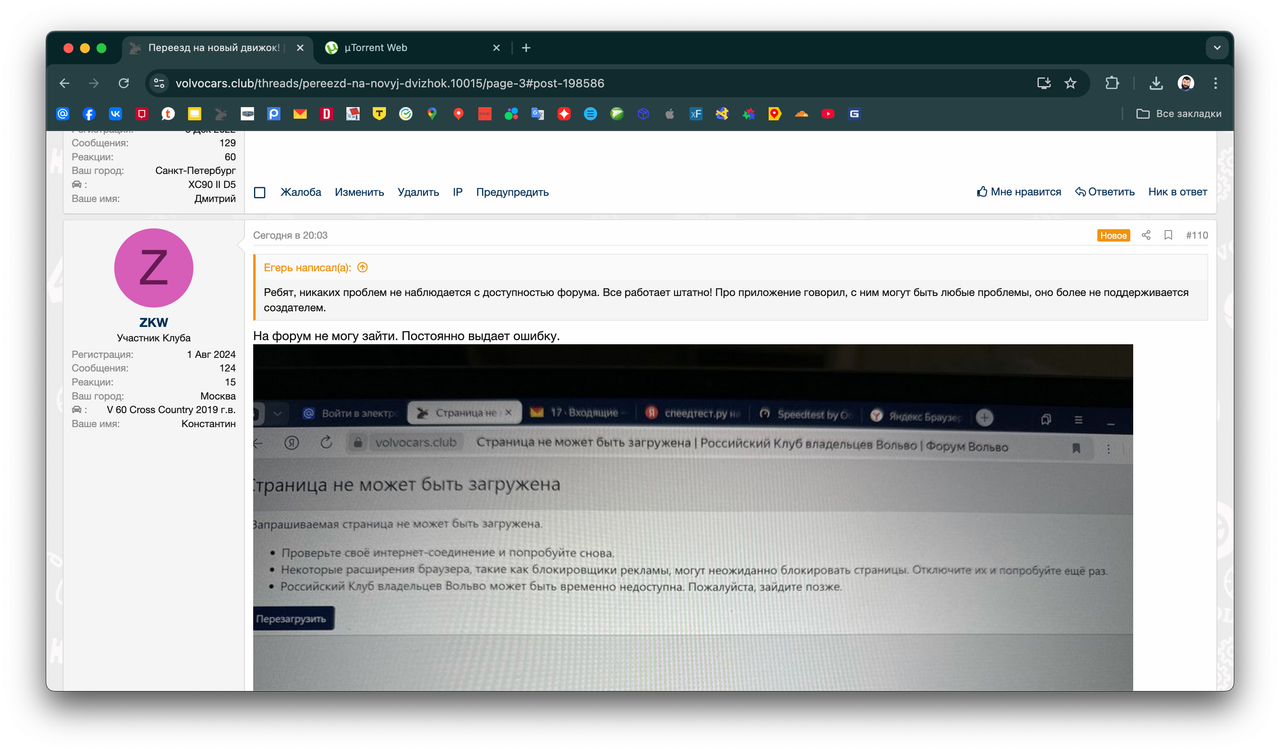Image resolution: width=1280 pixels, height=752 pixels.
Task: Open Chrome downloads
Action: tap(1156, 83)
